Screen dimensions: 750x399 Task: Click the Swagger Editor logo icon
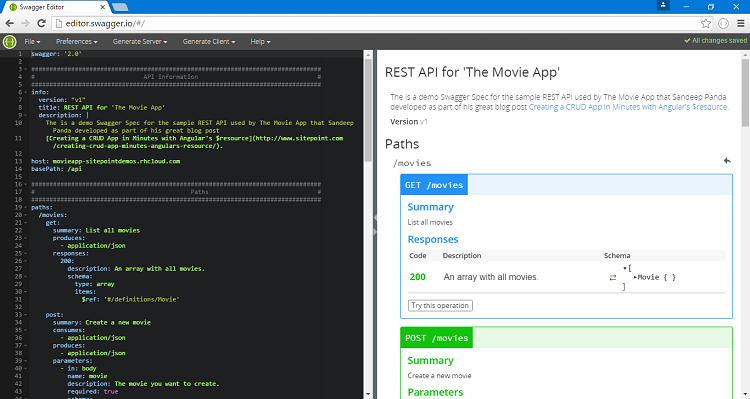coord(10,42)
